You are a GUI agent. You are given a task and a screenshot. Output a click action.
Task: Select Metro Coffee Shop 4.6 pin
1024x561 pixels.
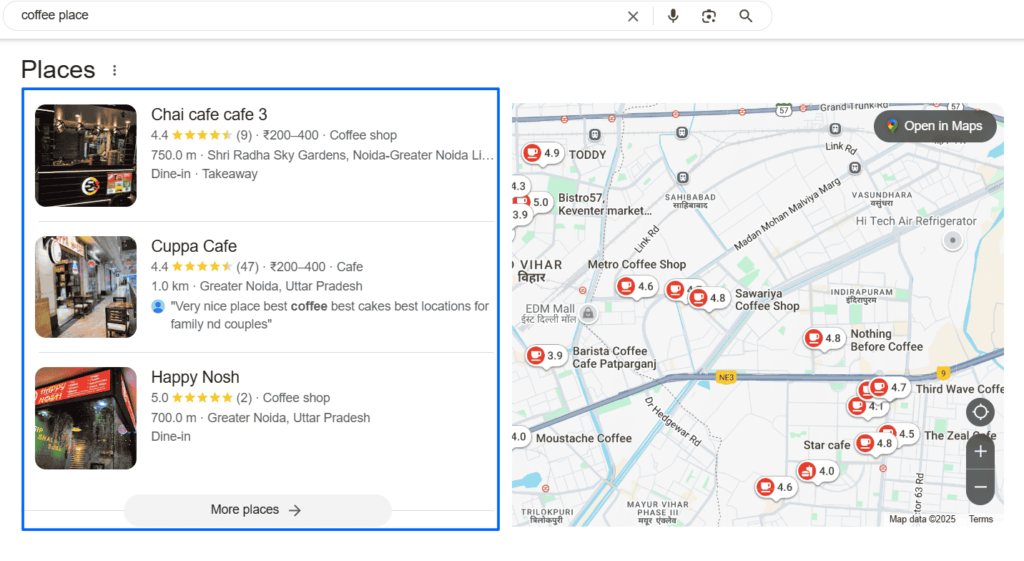[x=636, y=286]
